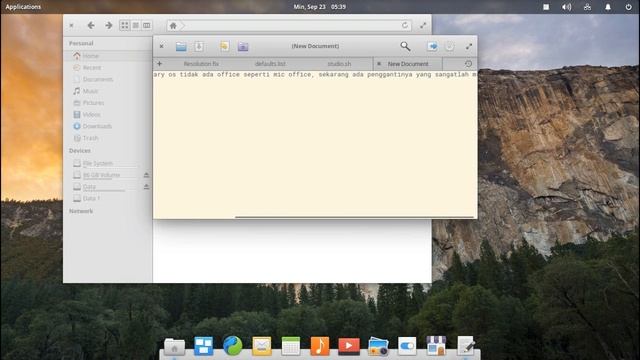Switch to the studio.sh tab

[x=339, y=64]
